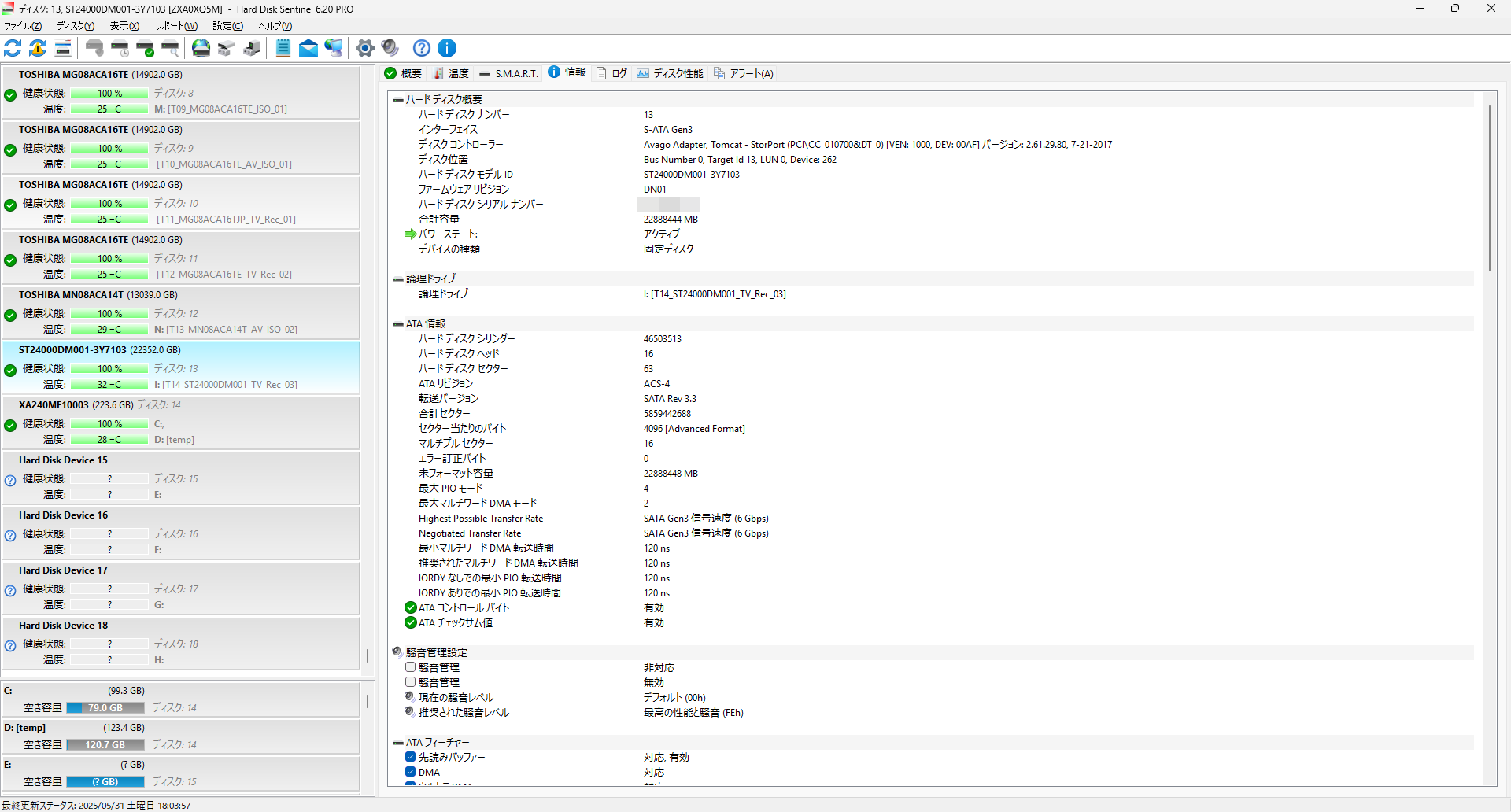Open settings via the gear icon
Image resolution: width=1511 pixels, height=812 pixels.
(x=364, y=48)
